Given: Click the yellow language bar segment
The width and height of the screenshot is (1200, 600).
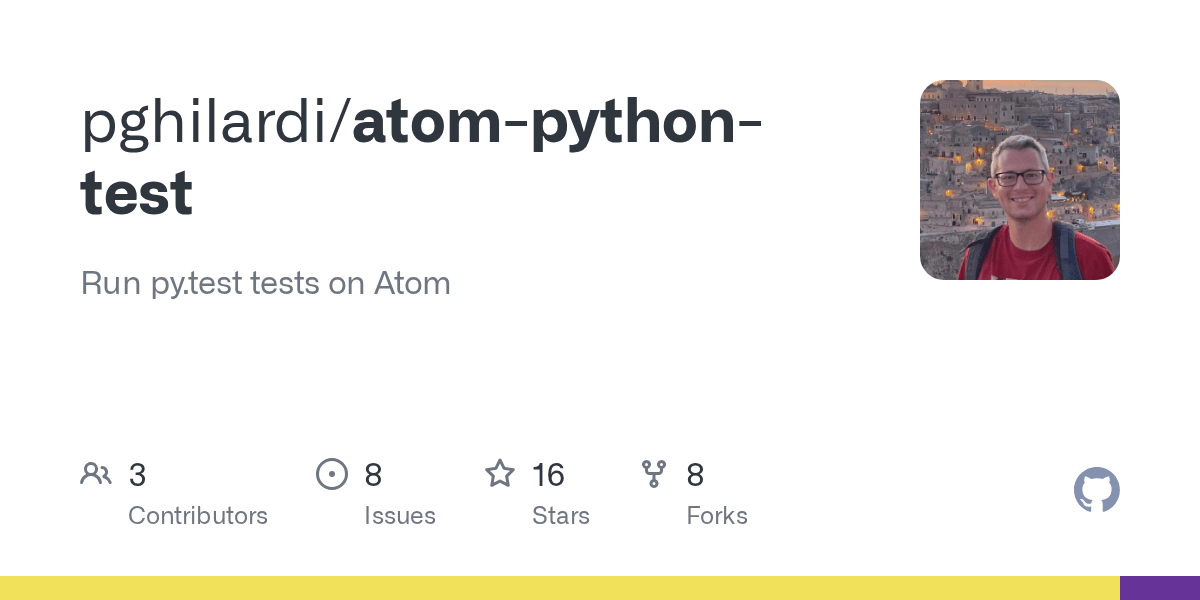Looking at the screenshot, I should 560,588.
